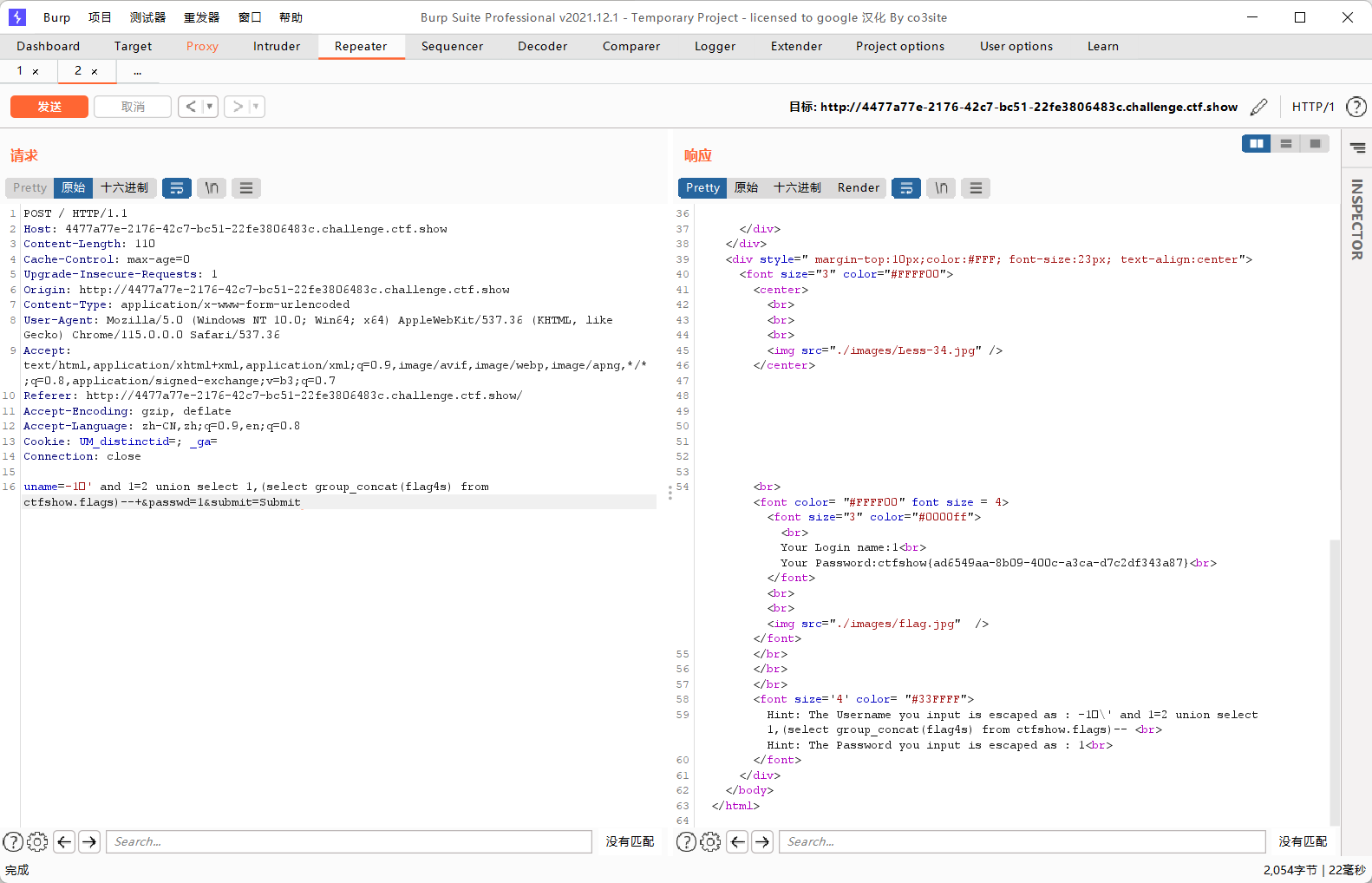Expand the INSPECTOR side panel

coord(1357,219)
